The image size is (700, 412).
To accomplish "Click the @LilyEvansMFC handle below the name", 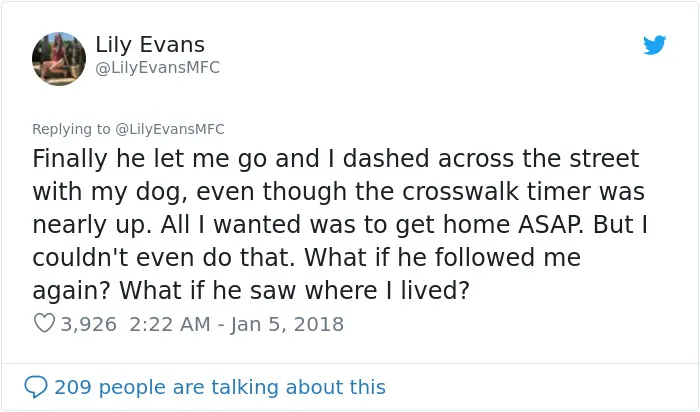I will 158,67.
